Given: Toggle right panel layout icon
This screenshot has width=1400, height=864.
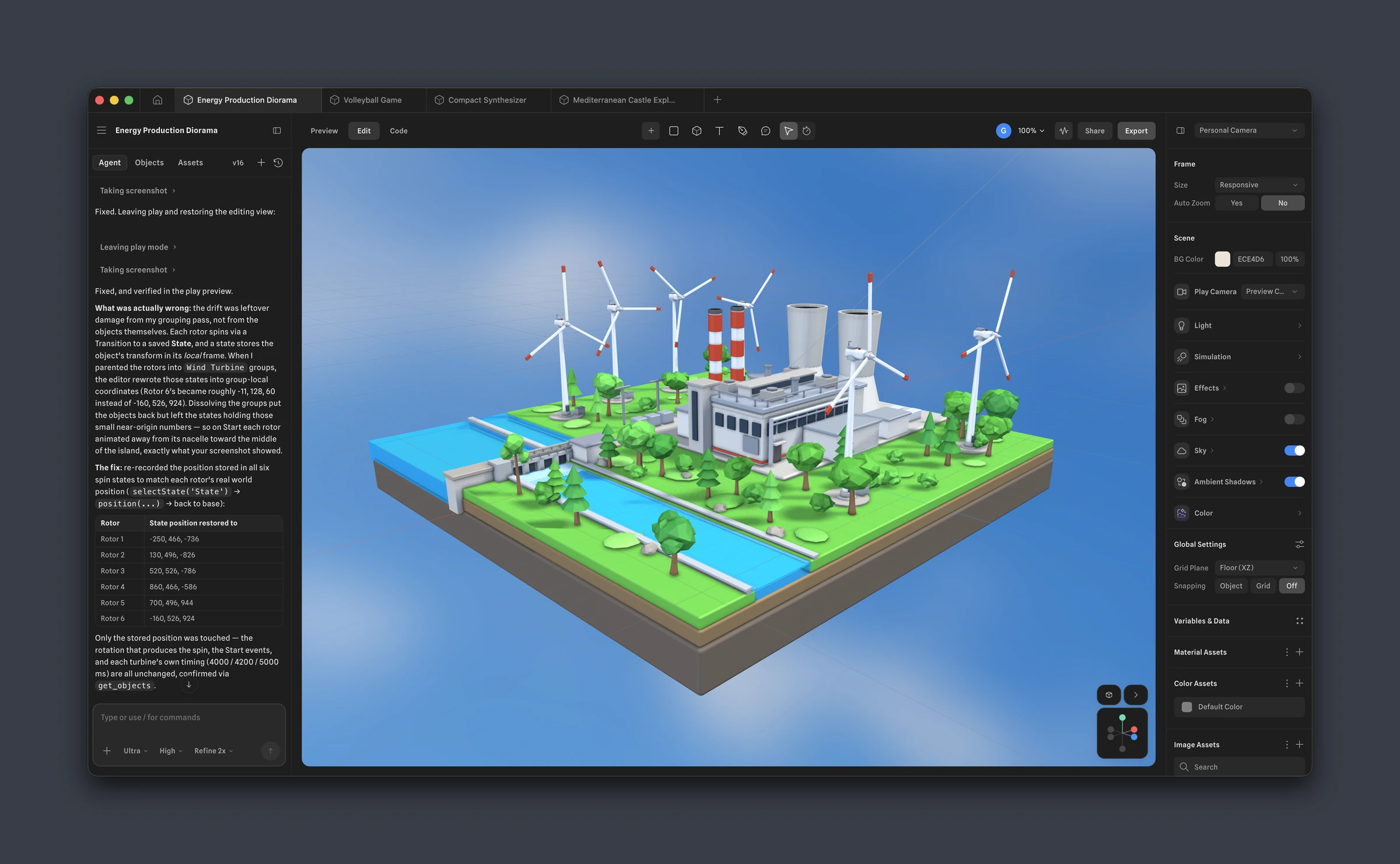Looking at the screenshot, I should tap(1180, 131).
